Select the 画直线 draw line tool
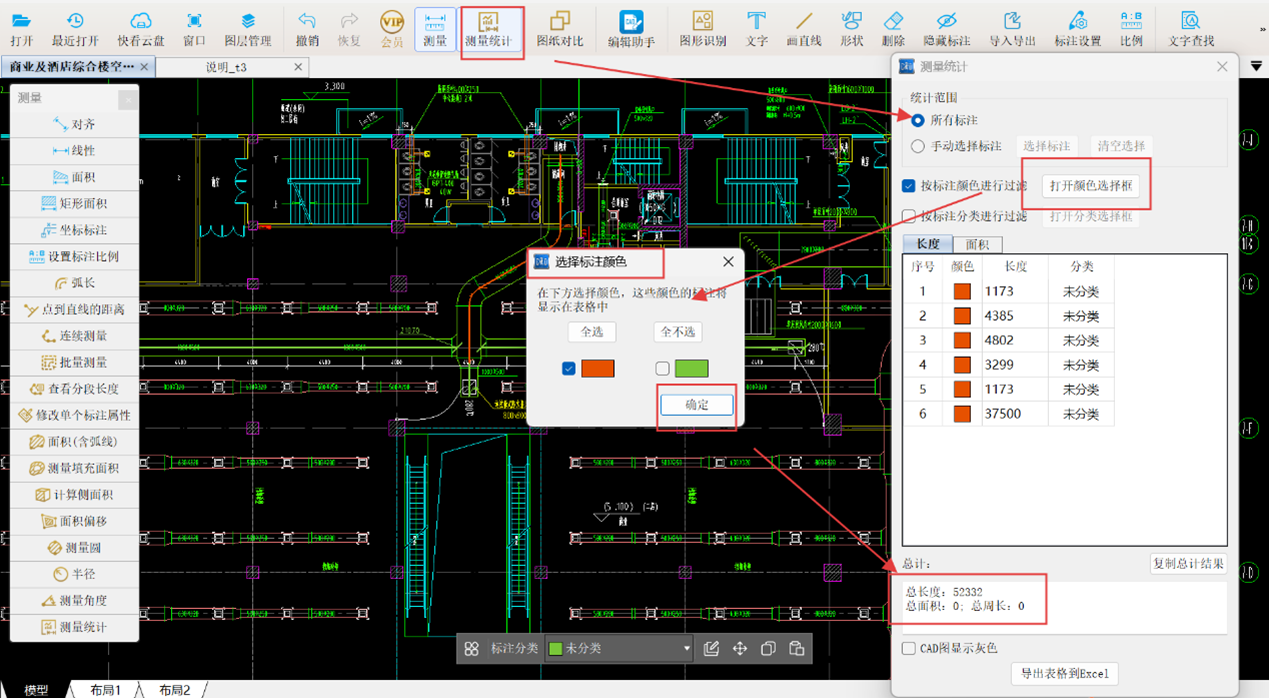Image resolution: width=1269 pixels, height=698 pixels. (x=803, y=28)
